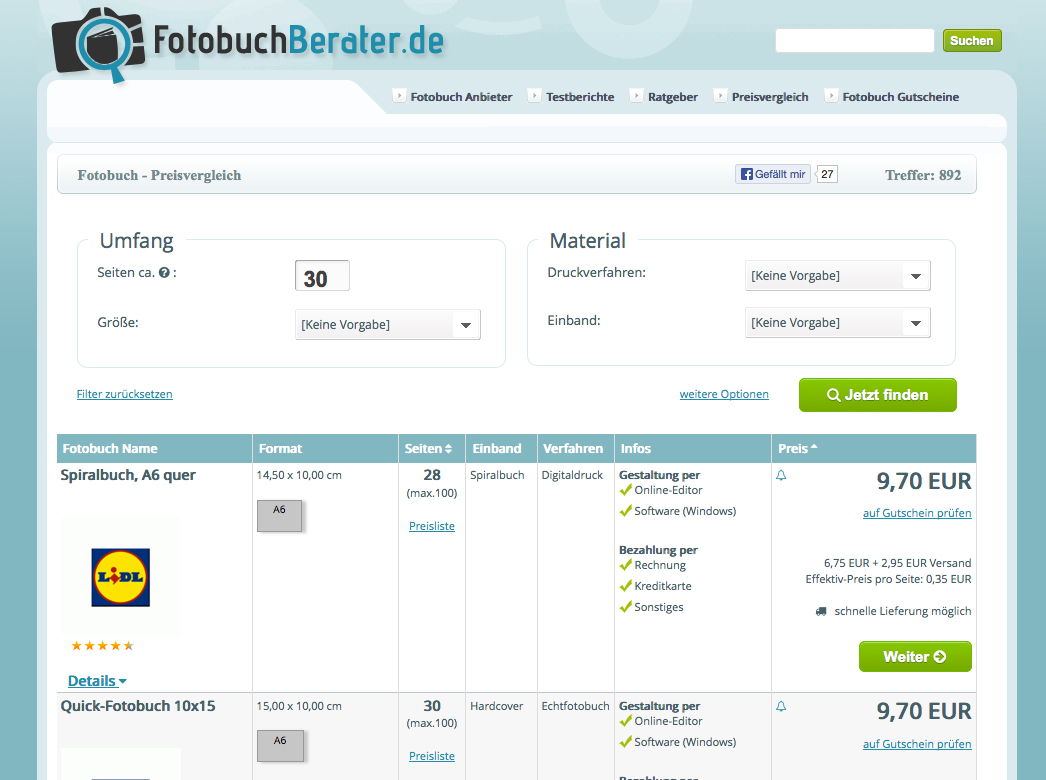Click the 6,75 EUR + 2,95 EUR Versand text
This screenshot has width=1046, height=780.
897,563
